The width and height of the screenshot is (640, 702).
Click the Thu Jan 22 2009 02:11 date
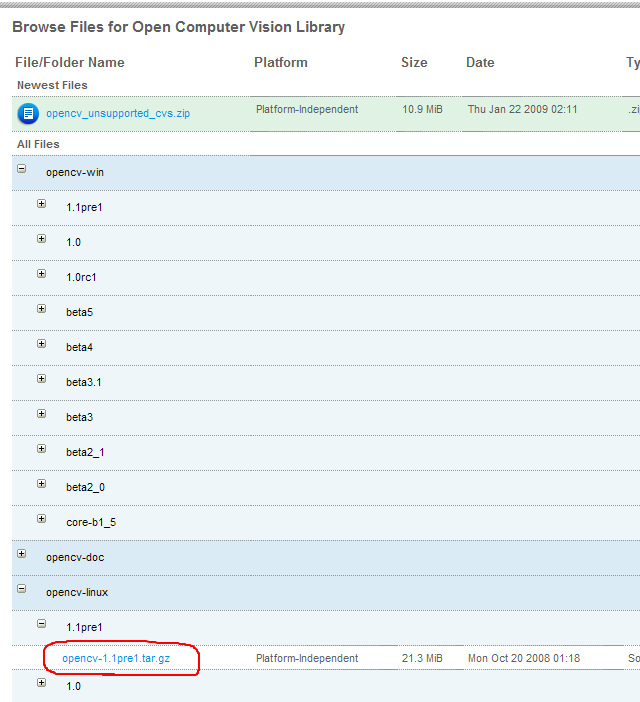click(523, 109)
